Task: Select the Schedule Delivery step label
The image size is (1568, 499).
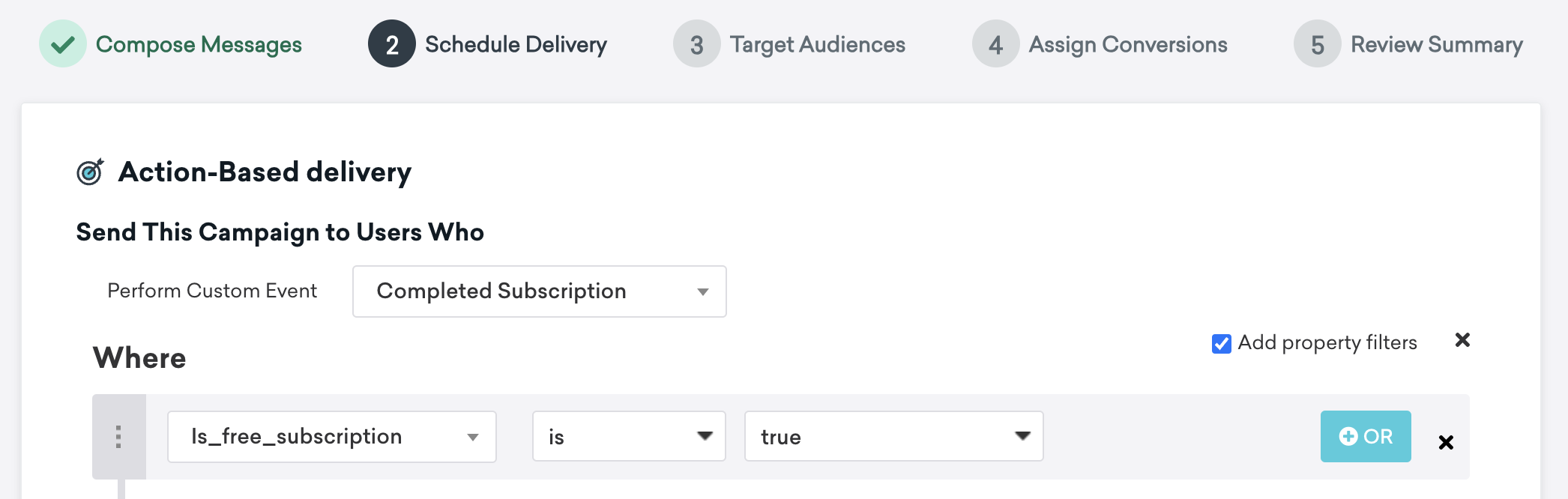Action: point(516,45)
